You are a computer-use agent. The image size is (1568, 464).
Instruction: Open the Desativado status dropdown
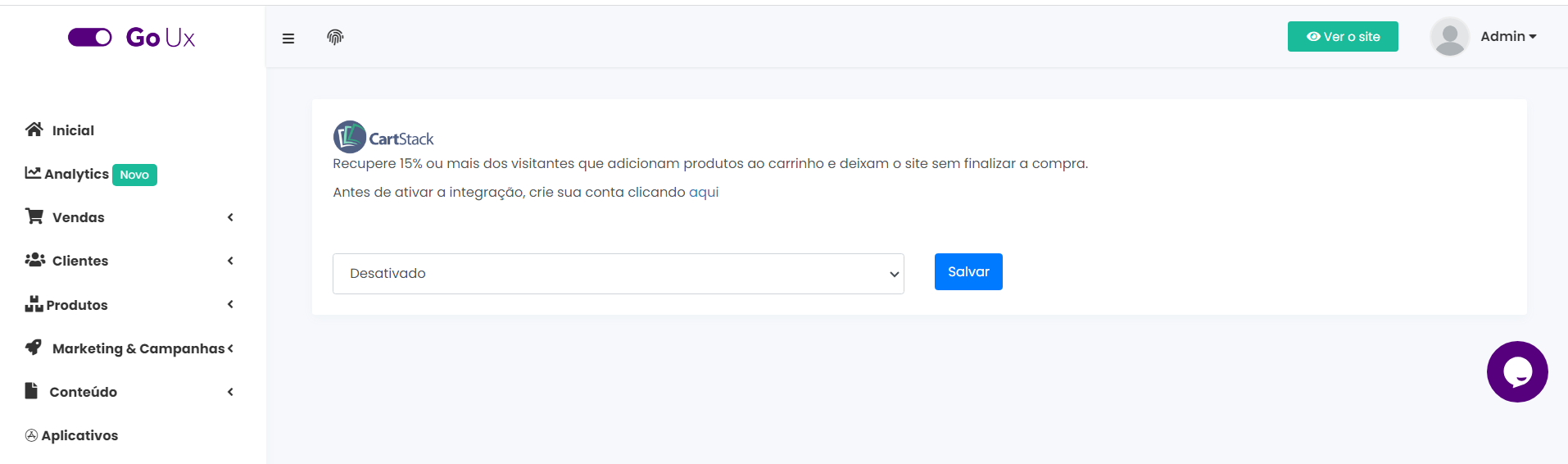tap(618, 274)
